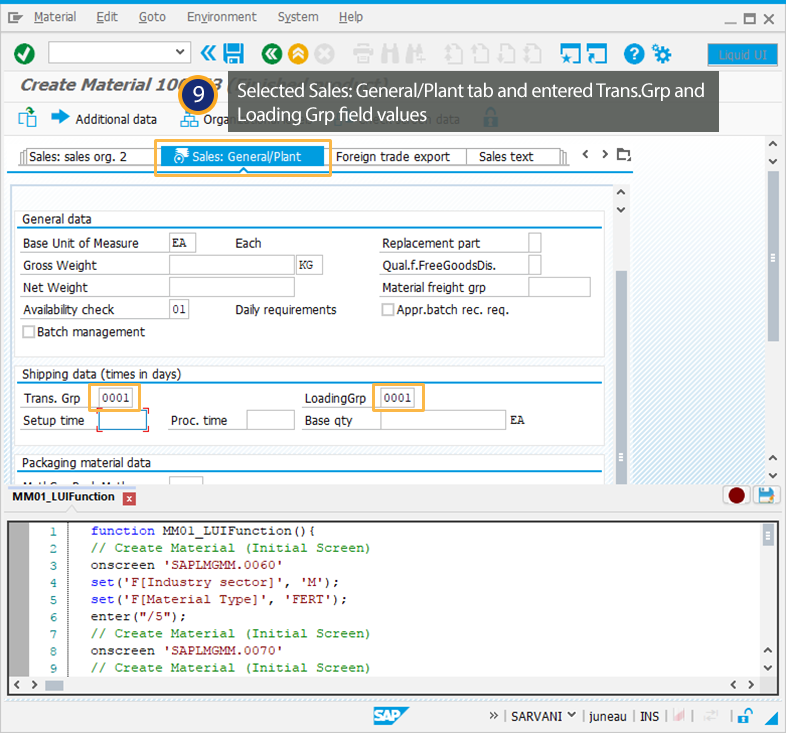Open the Edit menu
The image size is (786, 733).
click(x=107, y=17)
